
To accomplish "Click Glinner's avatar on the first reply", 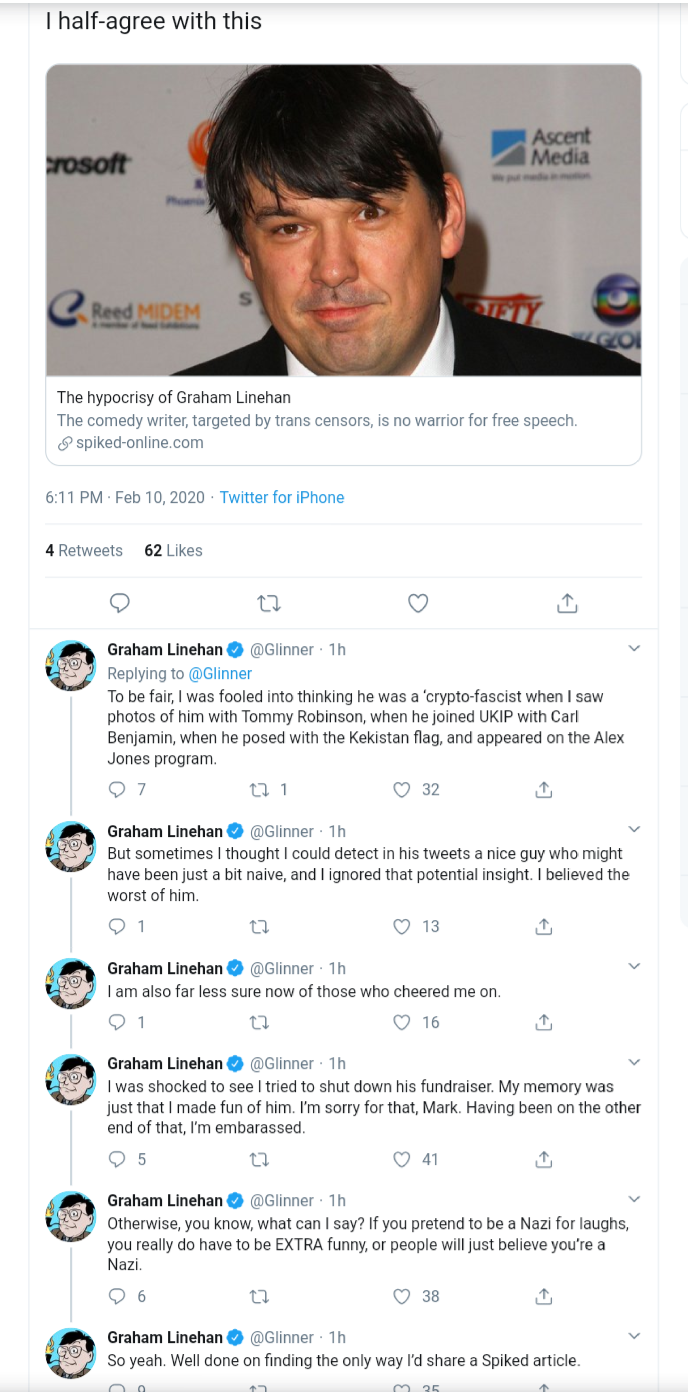I will tap(71, 665).
